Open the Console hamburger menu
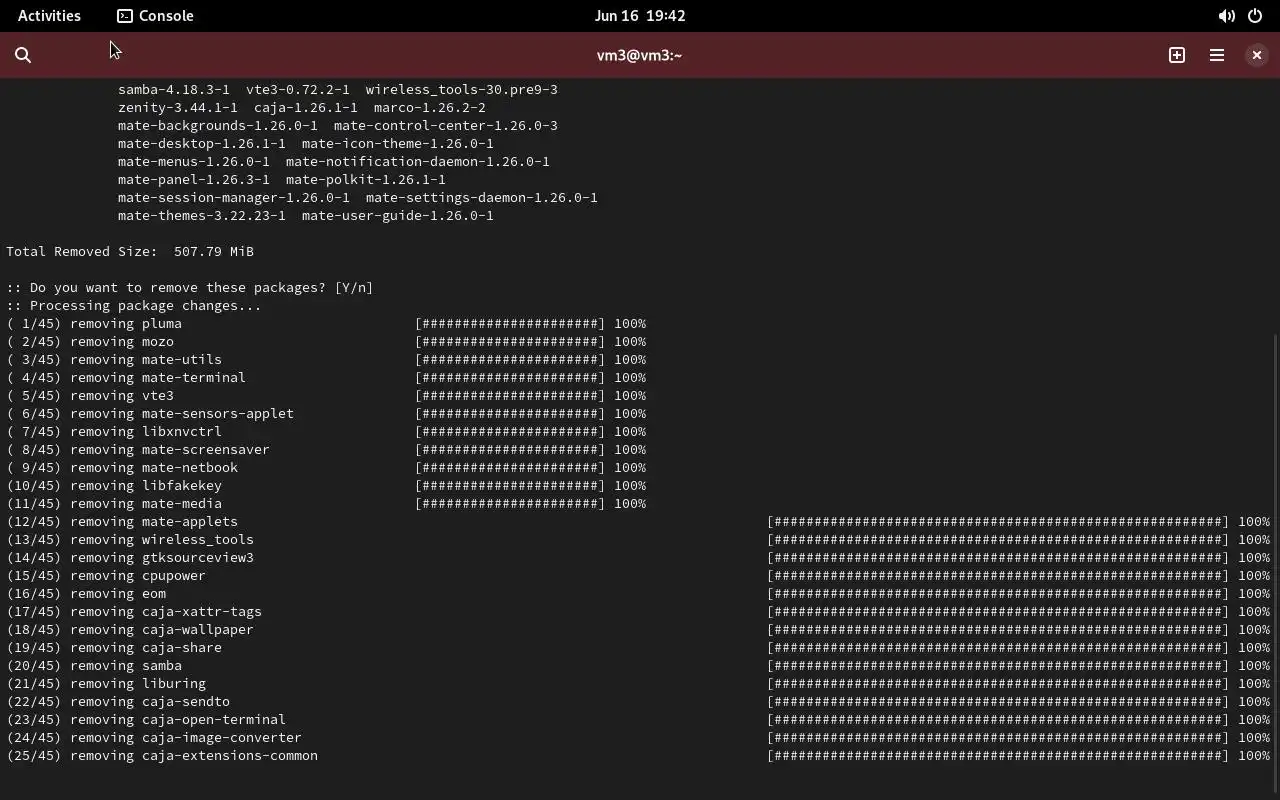 pos(1217,56)
